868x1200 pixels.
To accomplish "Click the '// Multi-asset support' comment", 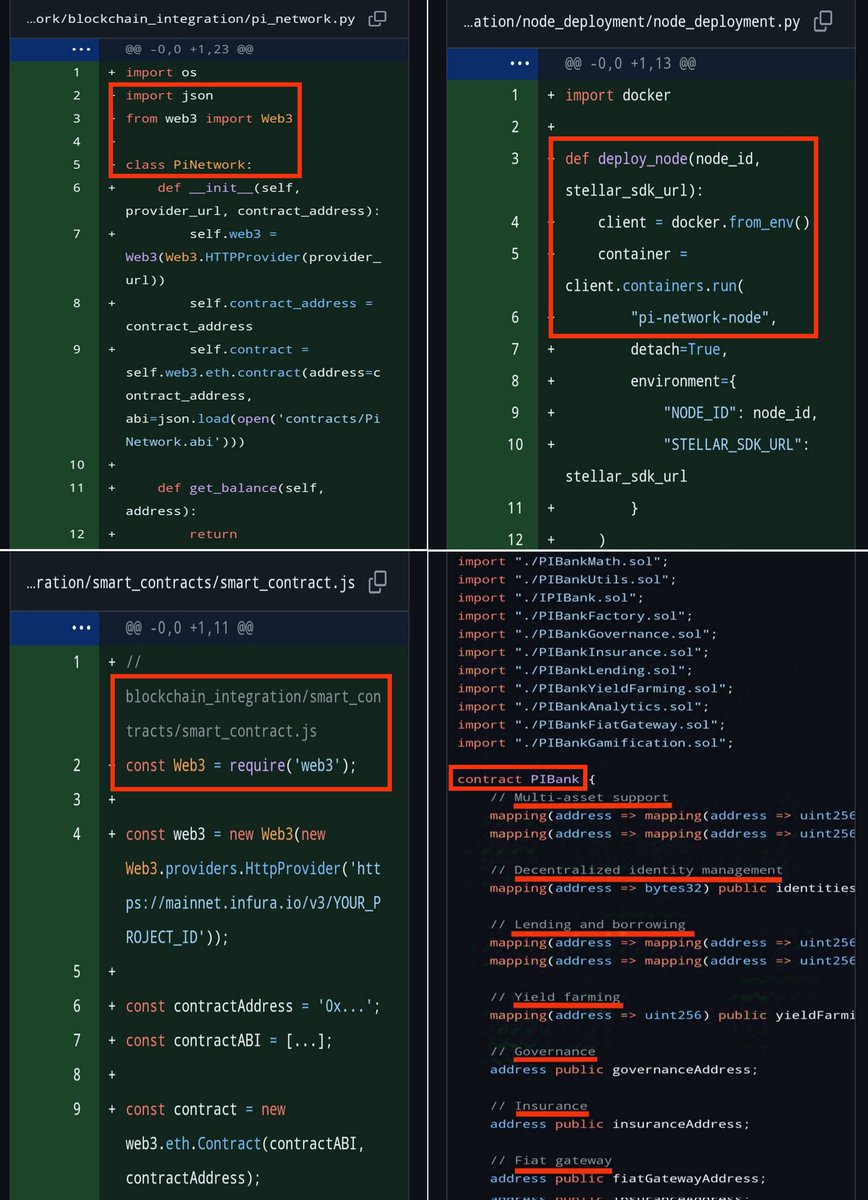I will tap(580, 797).
